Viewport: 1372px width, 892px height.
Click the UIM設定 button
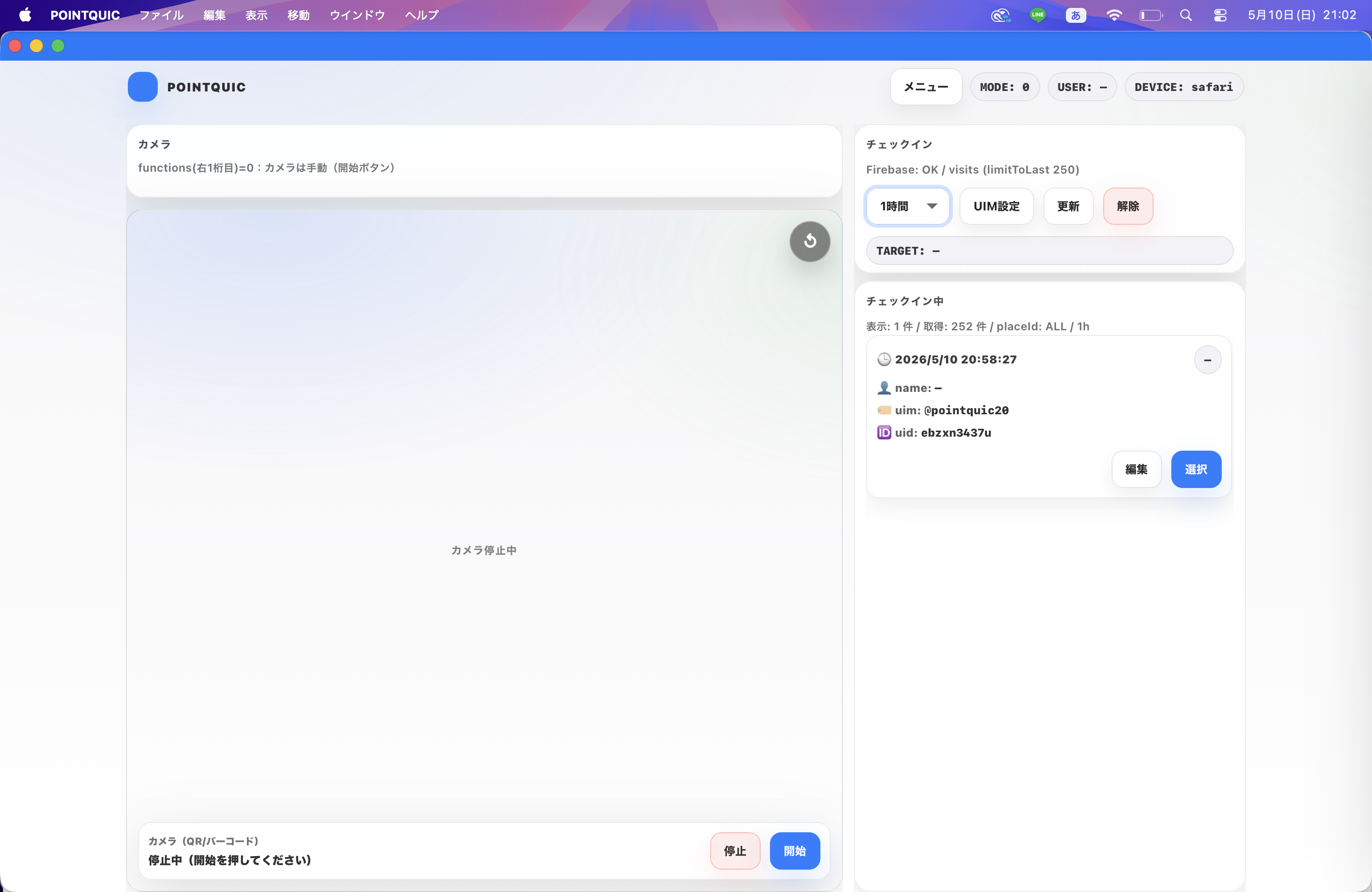[996, 206]
